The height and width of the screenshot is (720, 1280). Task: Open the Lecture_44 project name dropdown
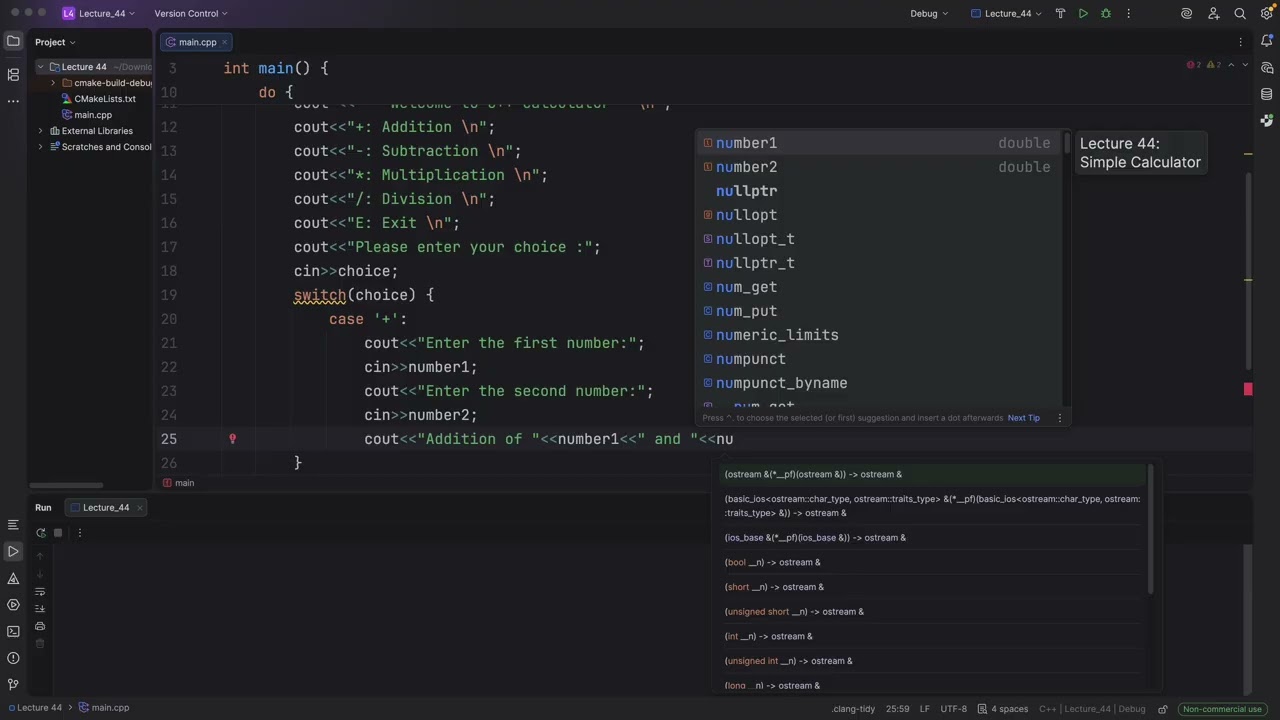[100, 14]
